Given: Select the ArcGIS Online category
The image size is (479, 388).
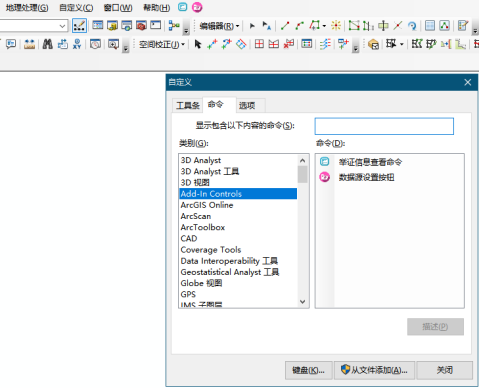Looking at the screenshot, I should [238, 205].
